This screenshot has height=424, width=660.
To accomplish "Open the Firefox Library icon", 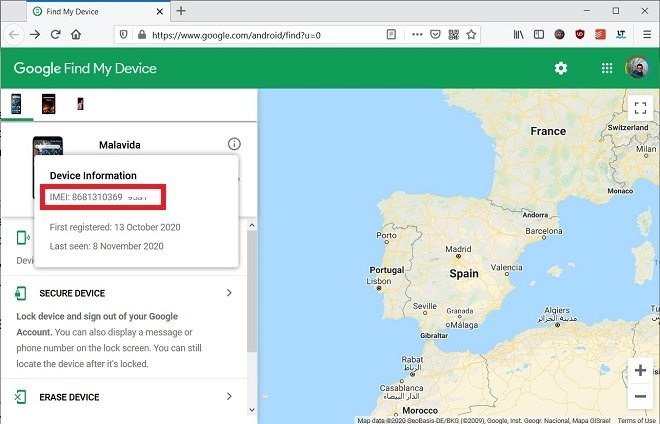I will 518,35.
